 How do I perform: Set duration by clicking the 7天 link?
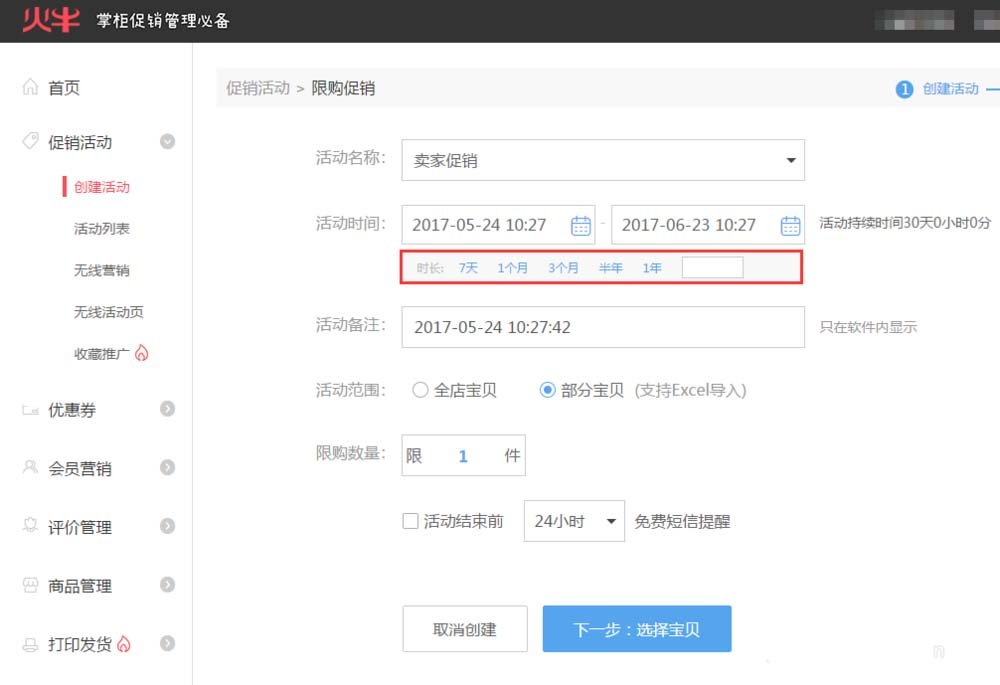point(467,267)
